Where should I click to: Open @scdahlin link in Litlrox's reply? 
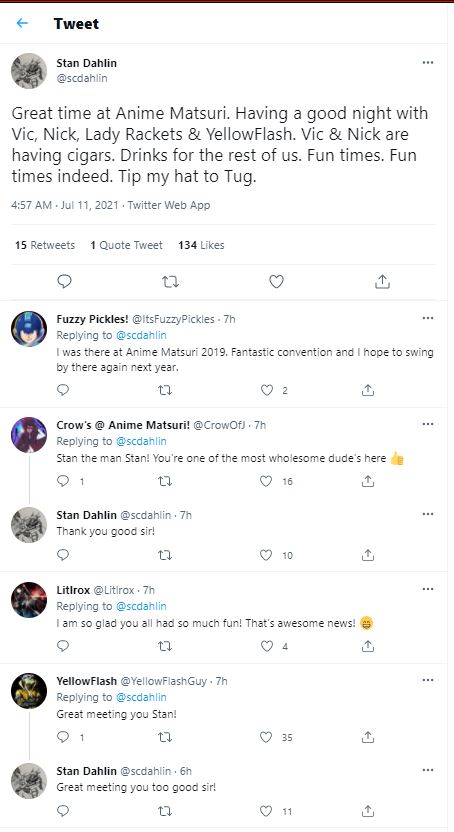141,606
